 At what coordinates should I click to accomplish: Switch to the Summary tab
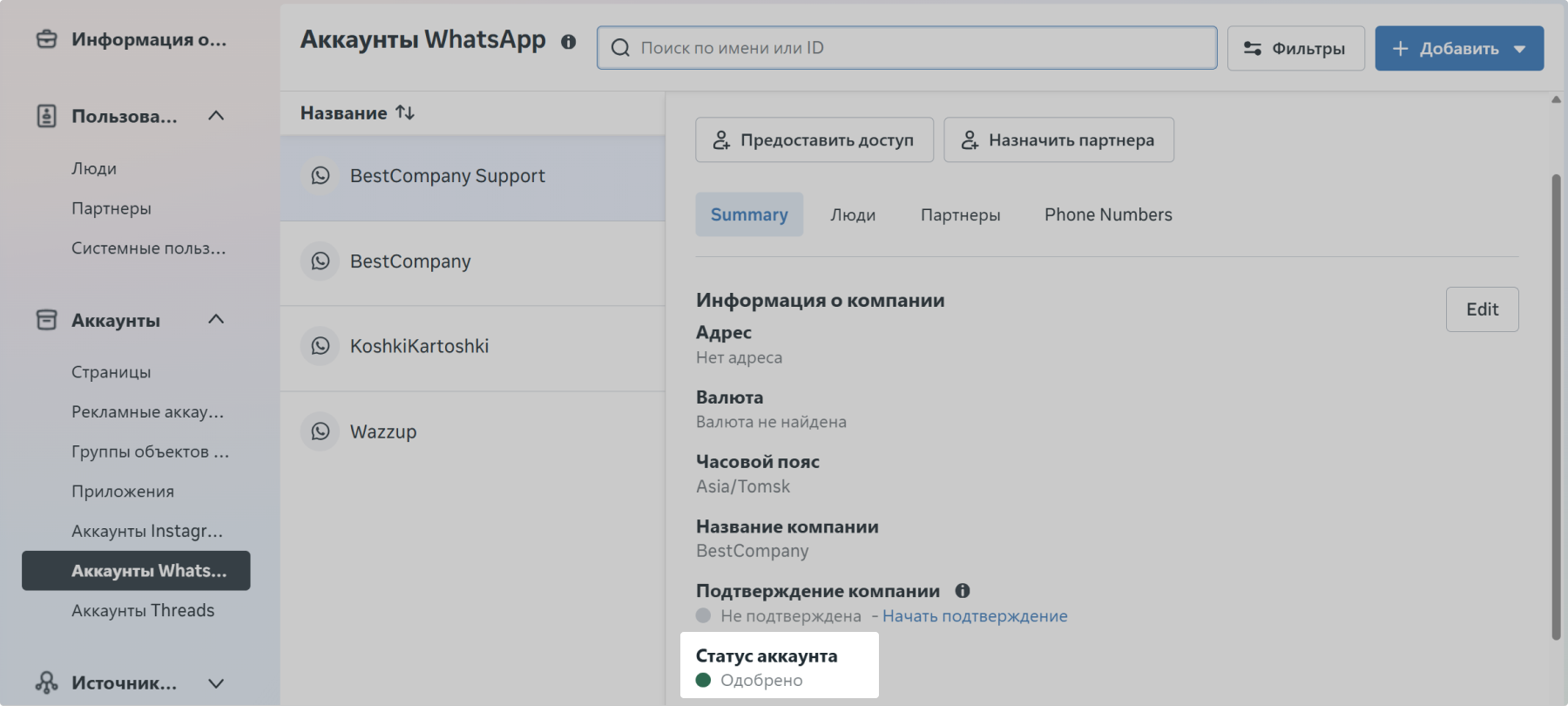pyautogui.click(x=749, y=214)
